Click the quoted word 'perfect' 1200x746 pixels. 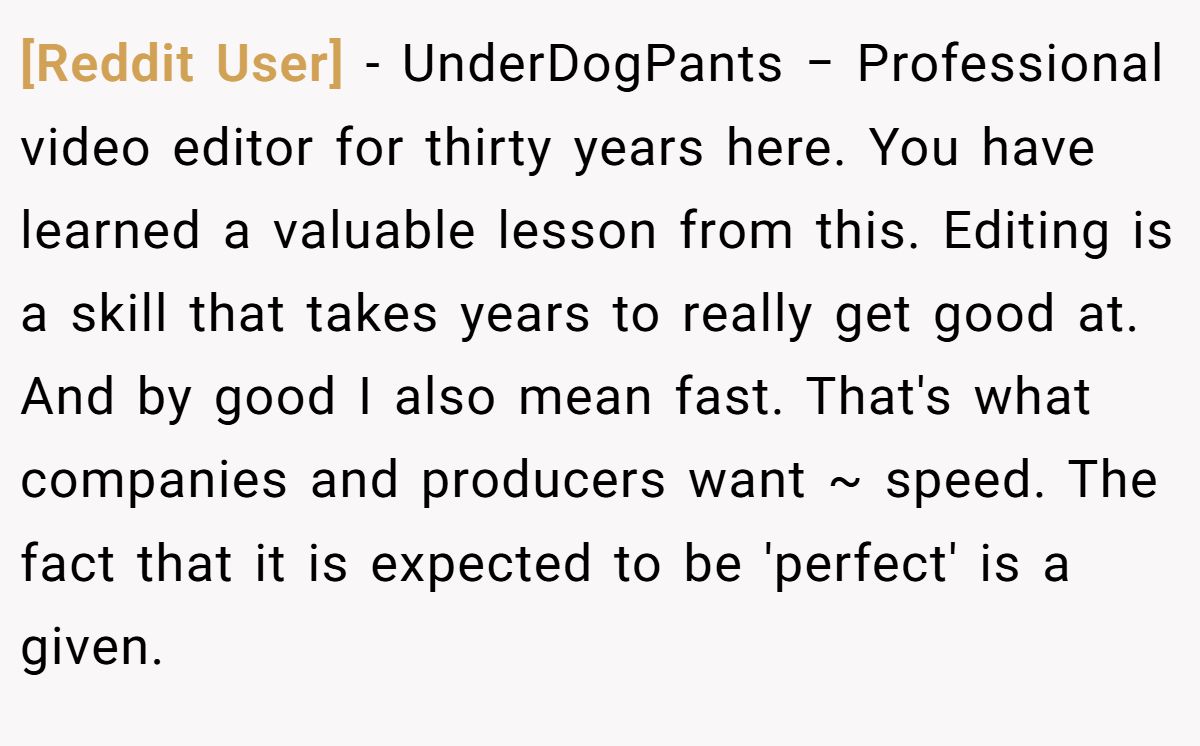coord(866,564)
